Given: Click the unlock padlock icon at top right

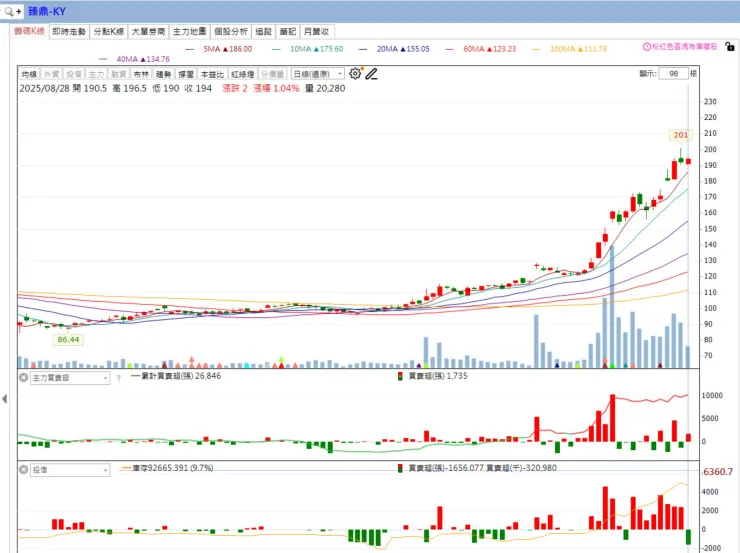Looking at the screenshot, I should point(730,46).
